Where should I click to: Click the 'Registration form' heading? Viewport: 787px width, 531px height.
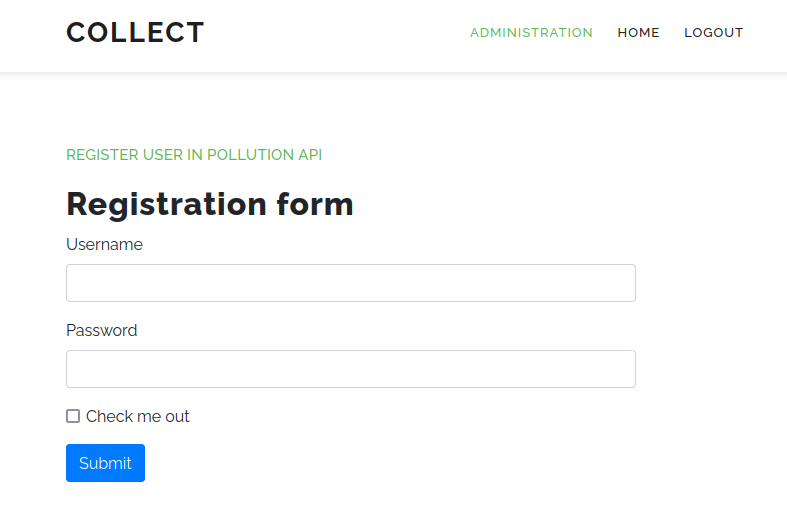[210, 204]
